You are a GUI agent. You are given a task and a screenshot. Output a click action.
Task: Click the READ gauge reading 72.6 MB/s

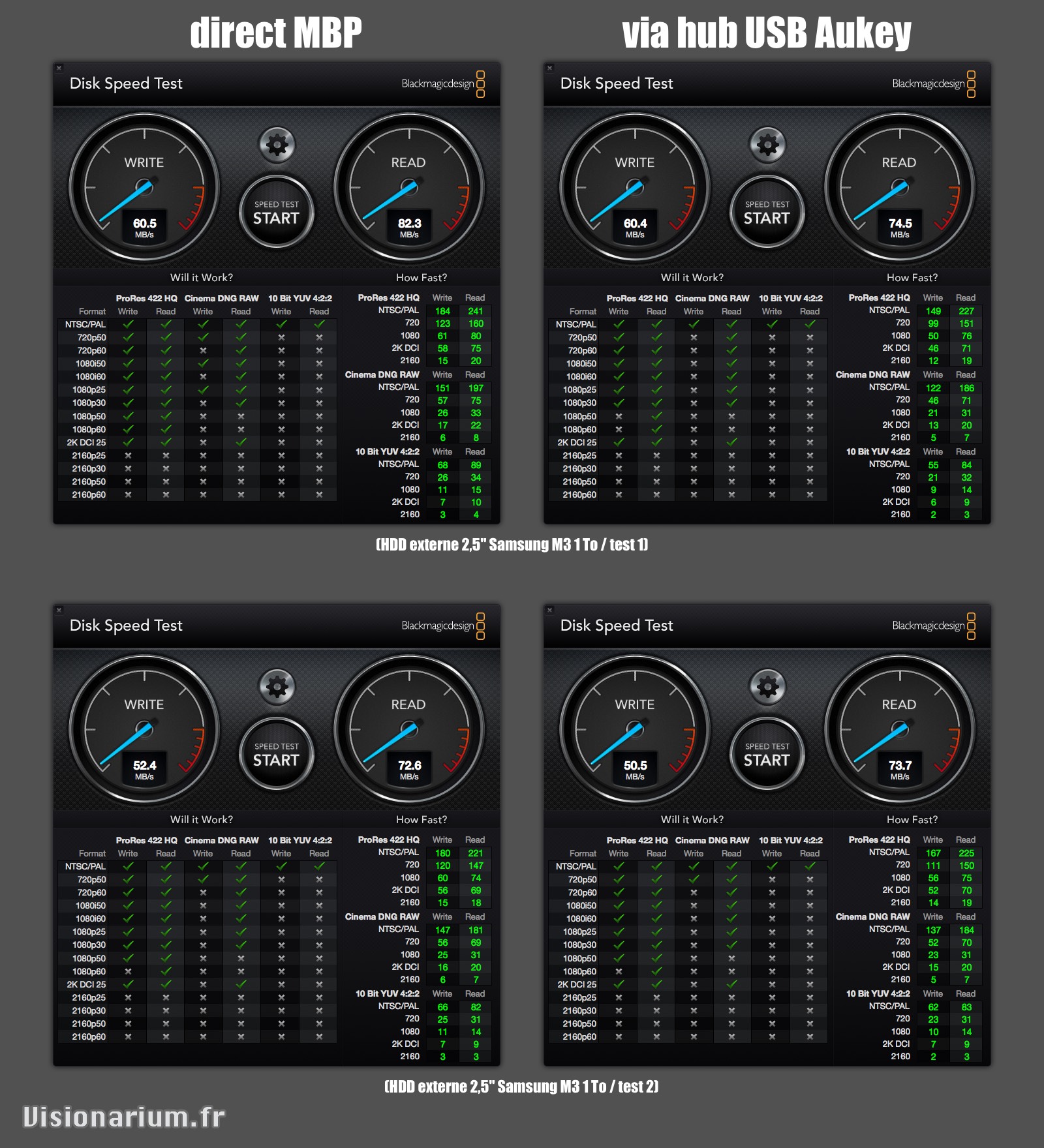409,730
